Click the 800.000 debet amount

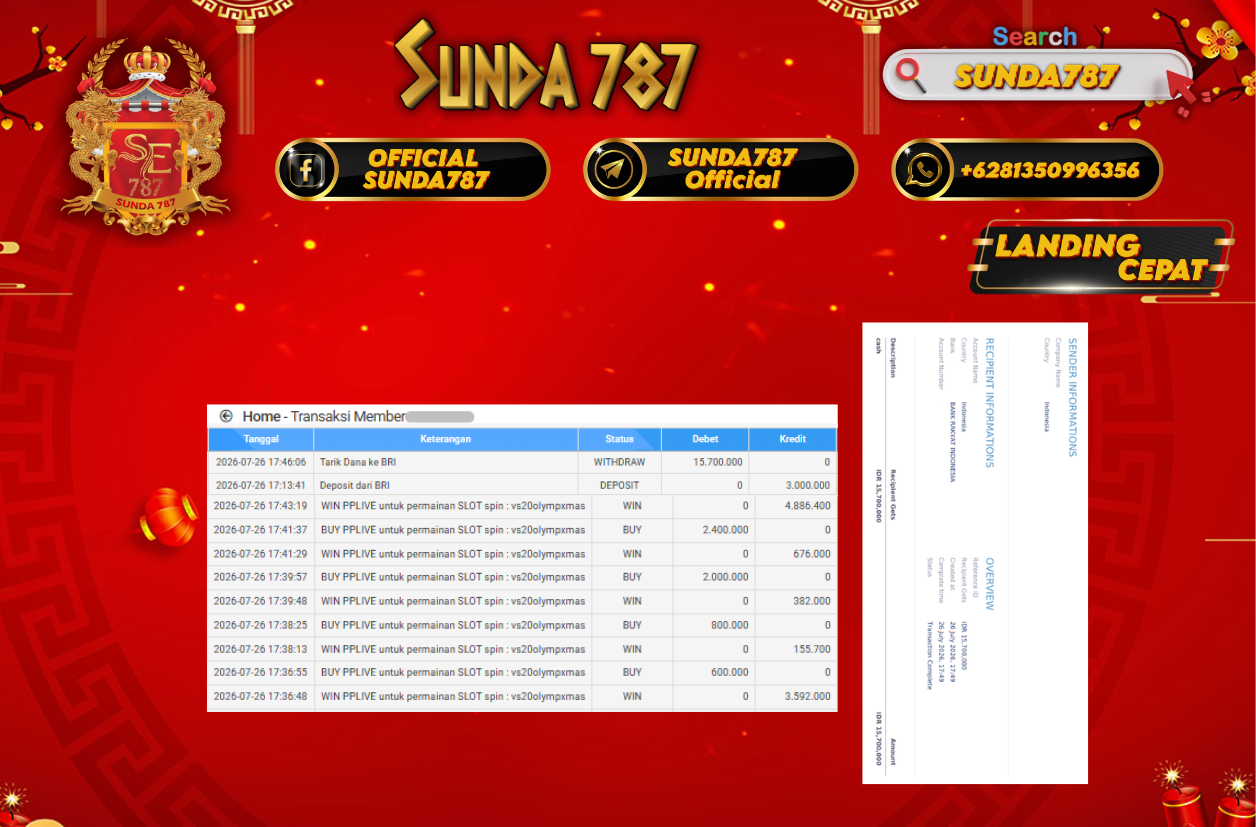click(730, 625)
